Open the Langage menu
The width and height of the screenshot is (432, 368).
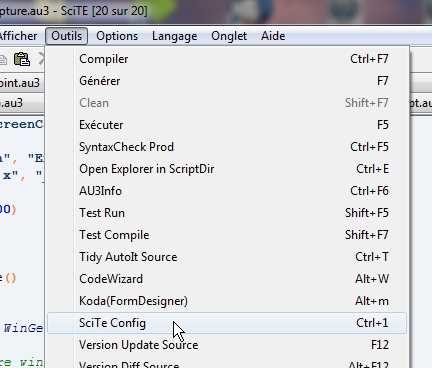tap(174, 36)
